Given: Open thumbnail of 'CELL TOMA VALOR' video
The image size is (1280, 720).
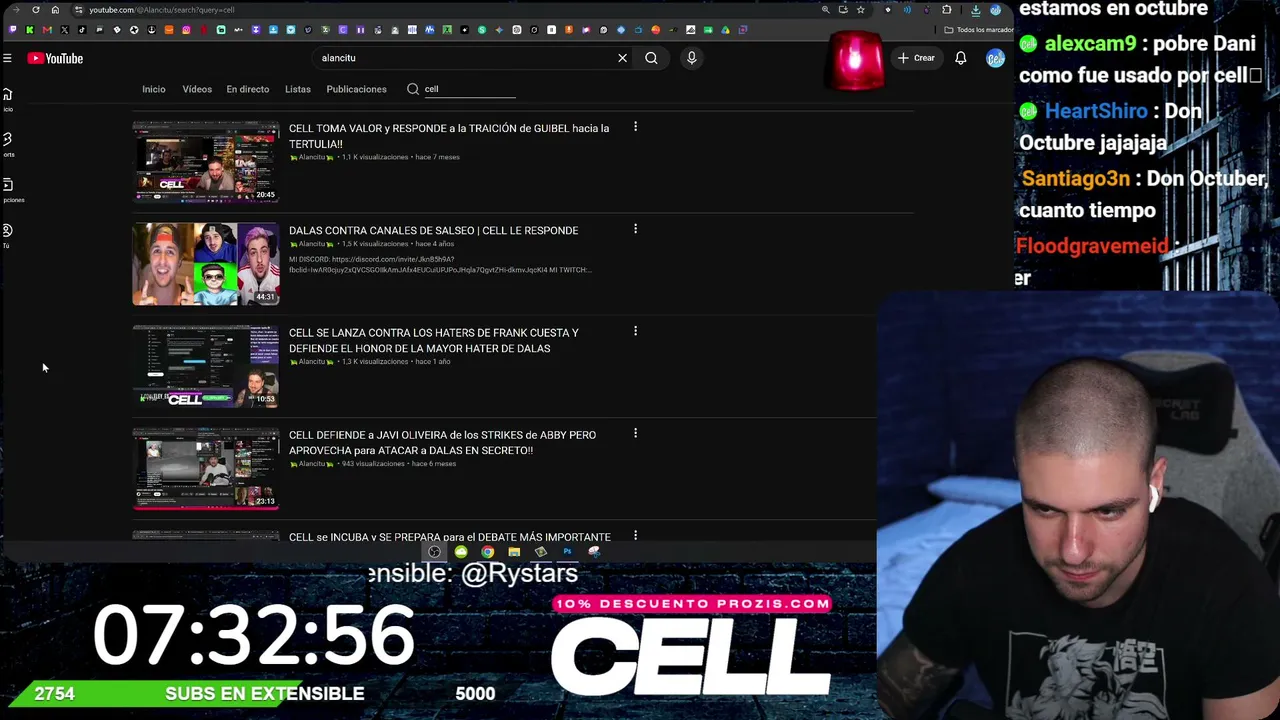Looking at the screenshot, I should [x=206, y=162].
